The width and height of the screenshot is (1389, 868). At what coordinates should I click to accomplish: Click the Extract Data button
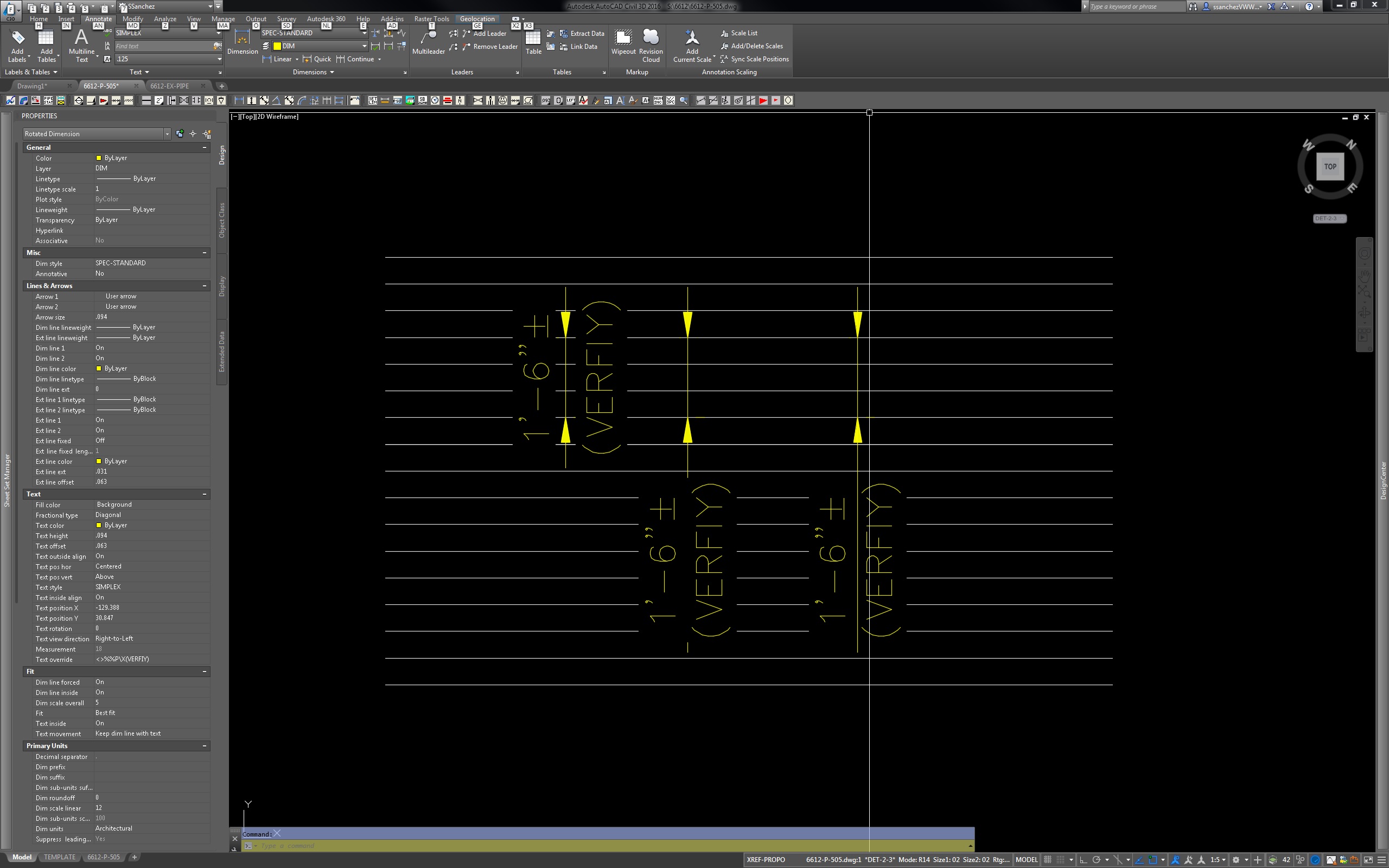tap(587, 33)
